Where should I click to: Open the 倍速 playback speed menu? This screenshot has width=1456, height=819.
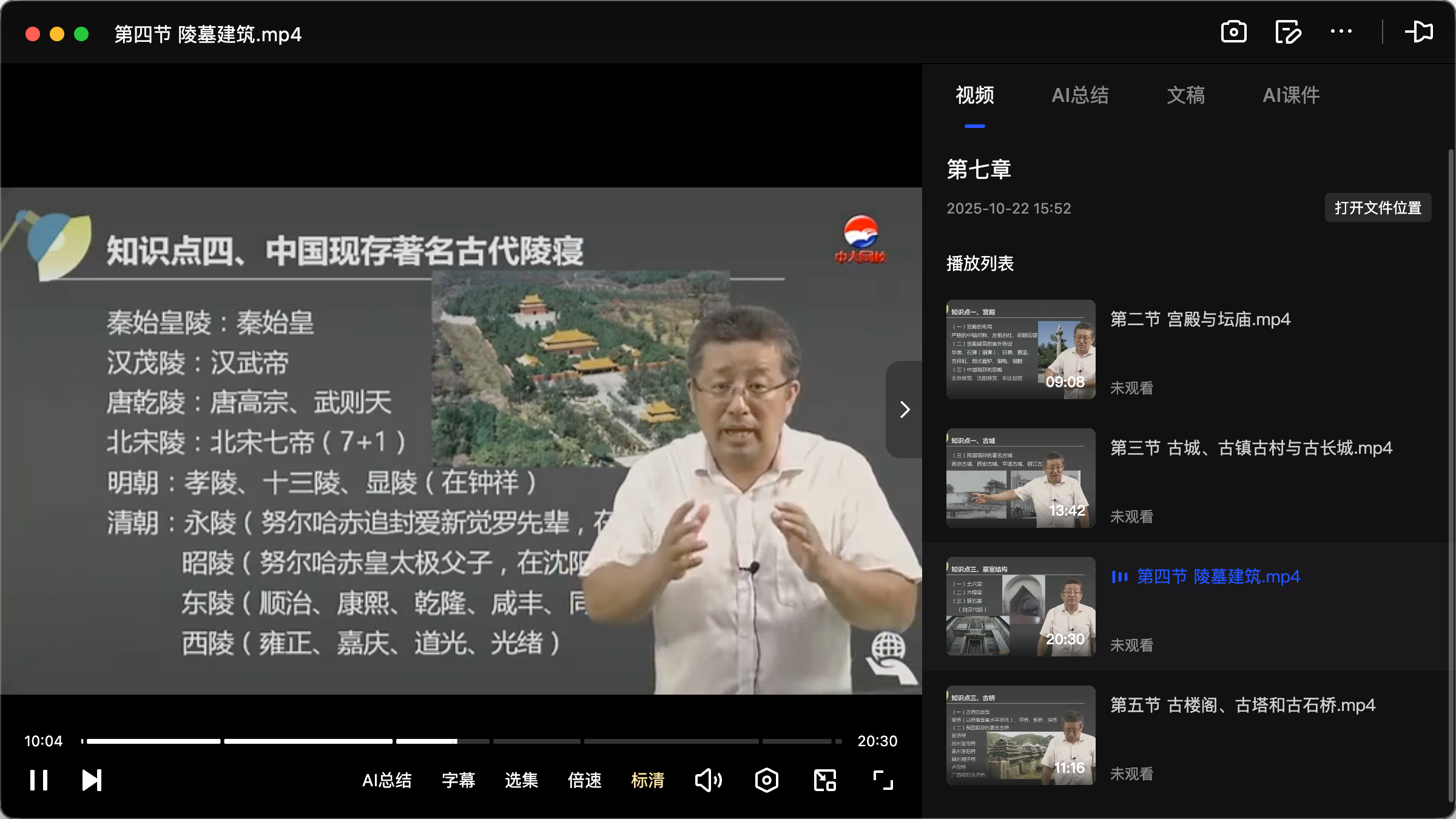coord(584,781)
